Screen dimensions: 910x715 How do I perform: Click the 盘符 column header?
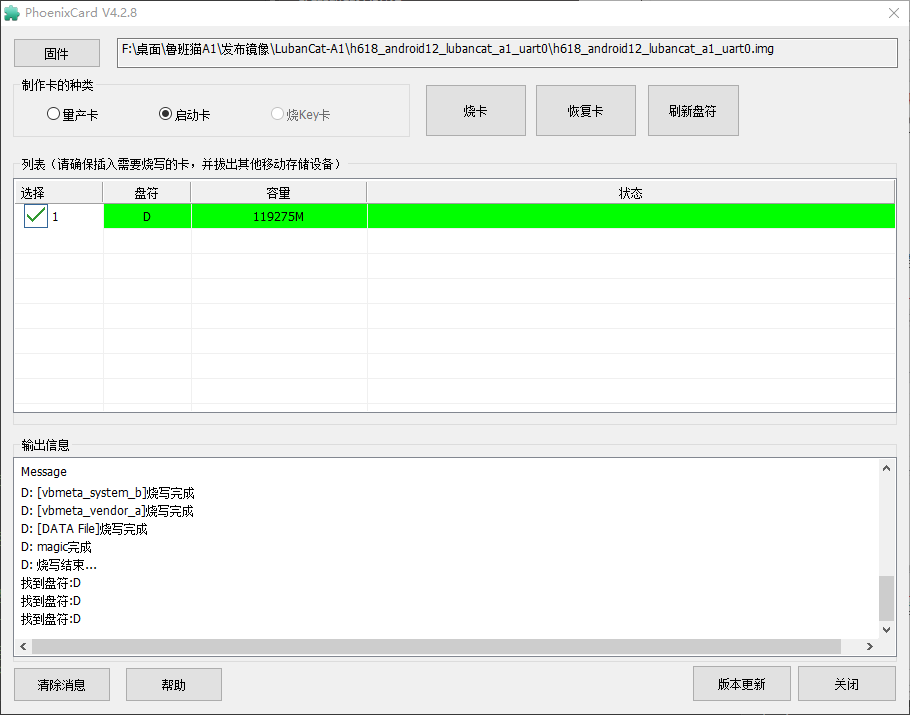coord(146,193)
